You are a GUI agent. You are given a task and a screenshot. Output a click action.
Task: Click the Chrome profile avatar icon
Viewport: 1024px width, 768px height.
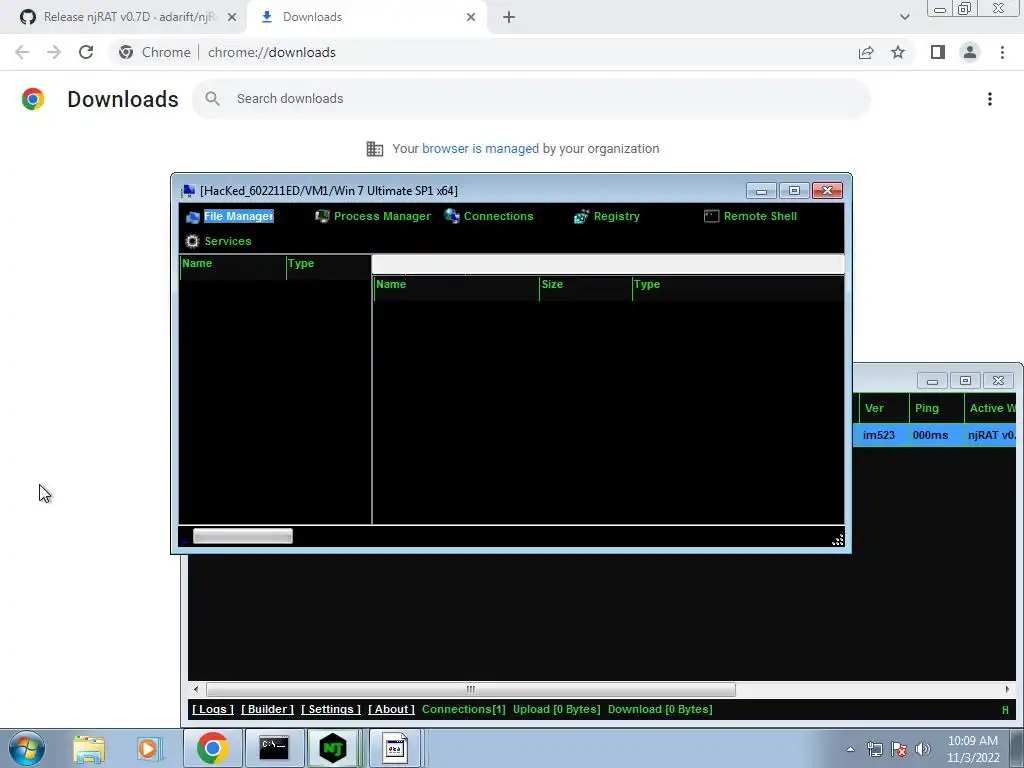pyautogui.click(x=970, y=52)
